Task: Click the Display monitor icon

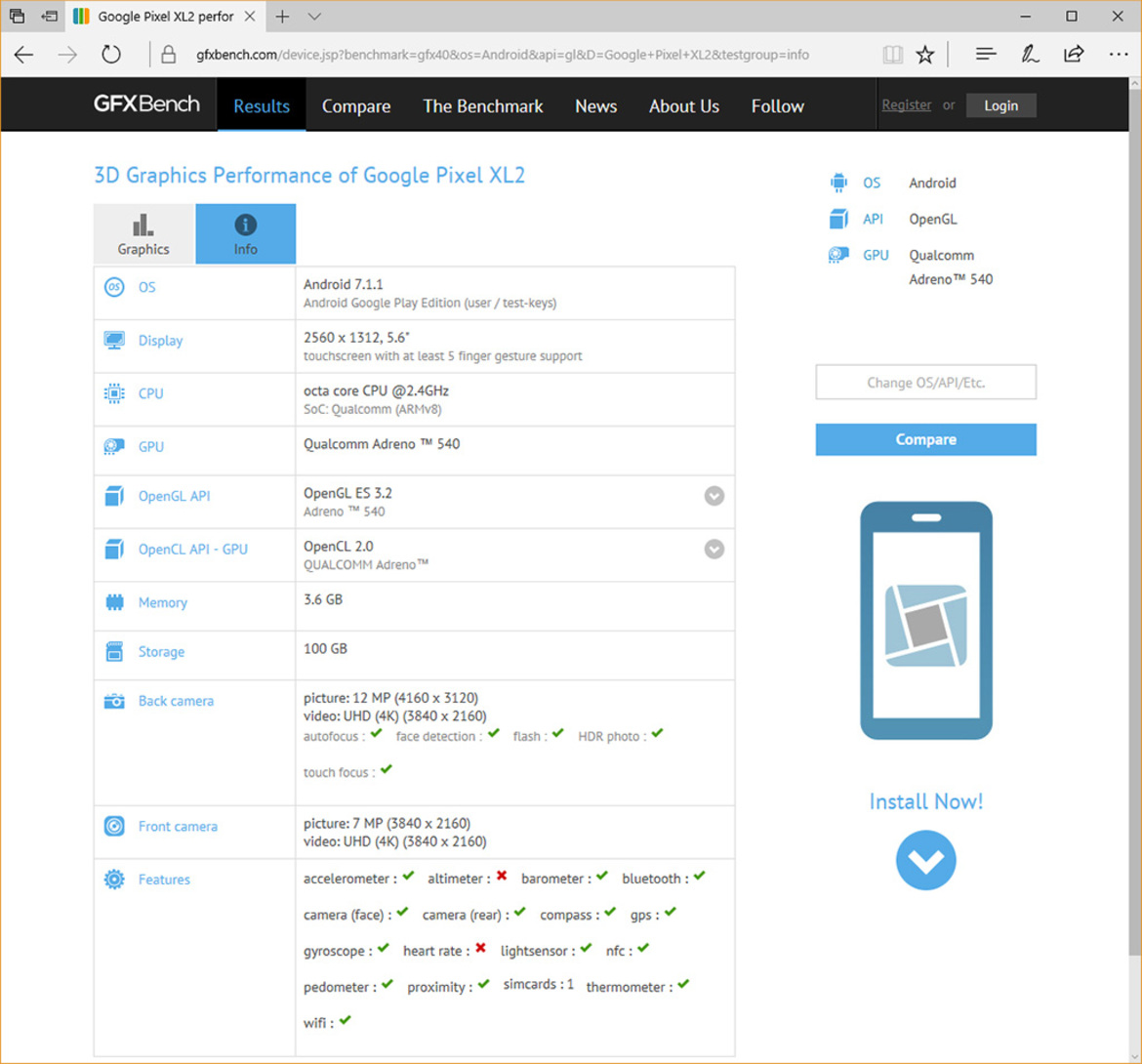Action: pos(114,340)
